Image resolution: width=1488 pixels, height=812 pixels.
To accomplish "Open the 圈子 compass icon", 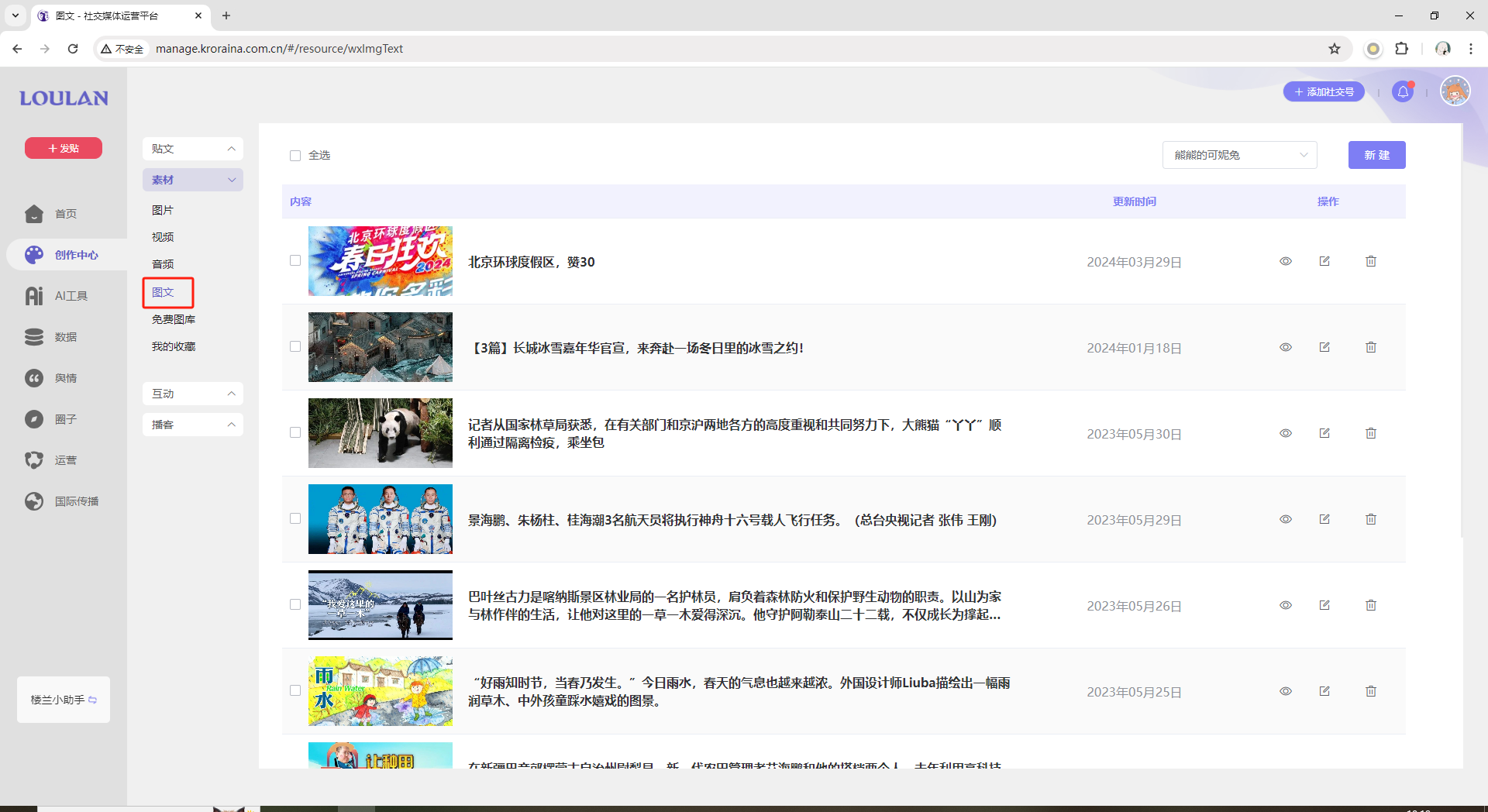I will (34, 419).
